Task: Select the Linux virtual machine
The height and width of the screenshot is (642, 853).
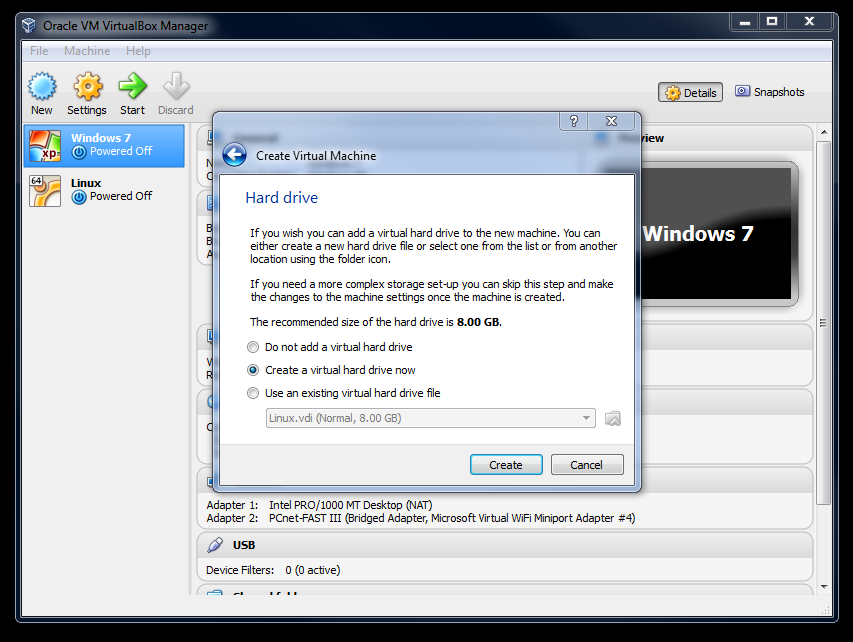Action: tap(104, 190)
